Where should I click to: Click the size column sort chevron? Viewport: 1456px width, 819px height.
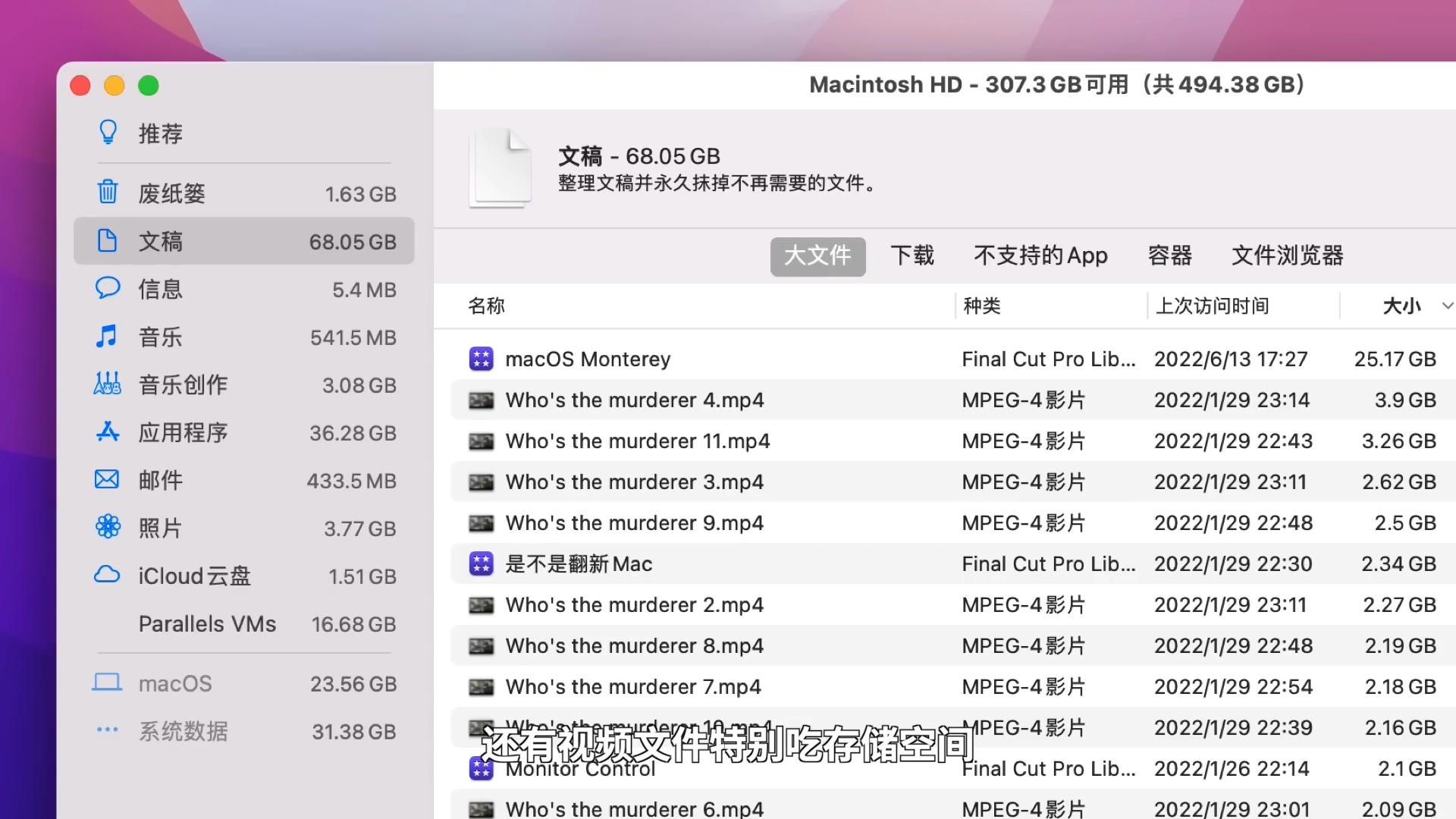pyautogui.click(x=1447, y=306)
